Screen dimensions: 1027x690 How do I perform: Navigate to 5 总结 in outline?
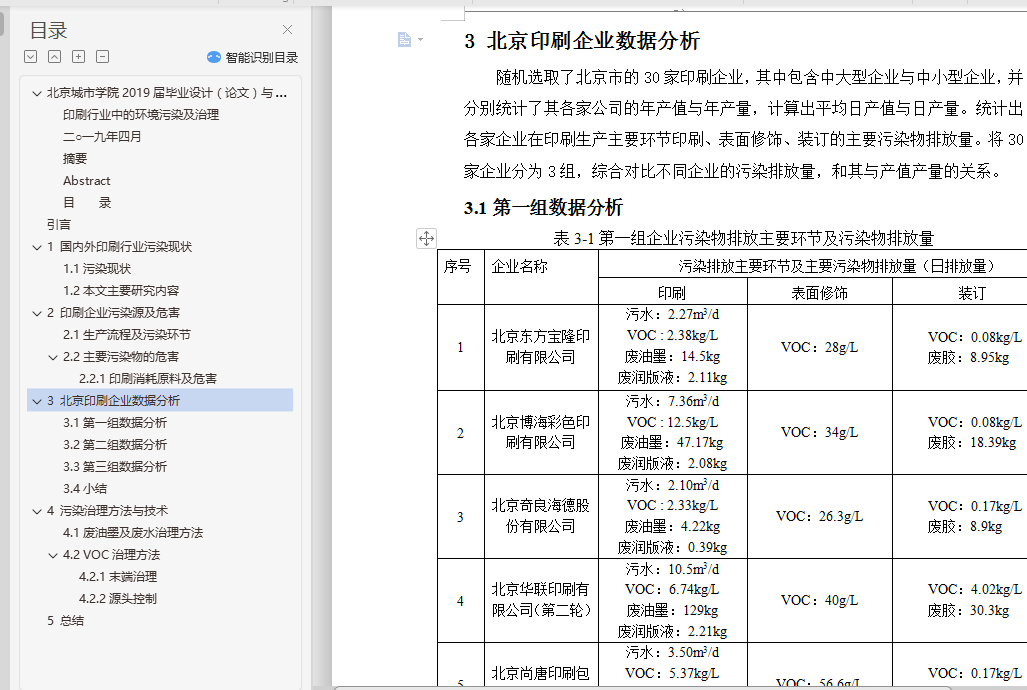click(65, 621)
